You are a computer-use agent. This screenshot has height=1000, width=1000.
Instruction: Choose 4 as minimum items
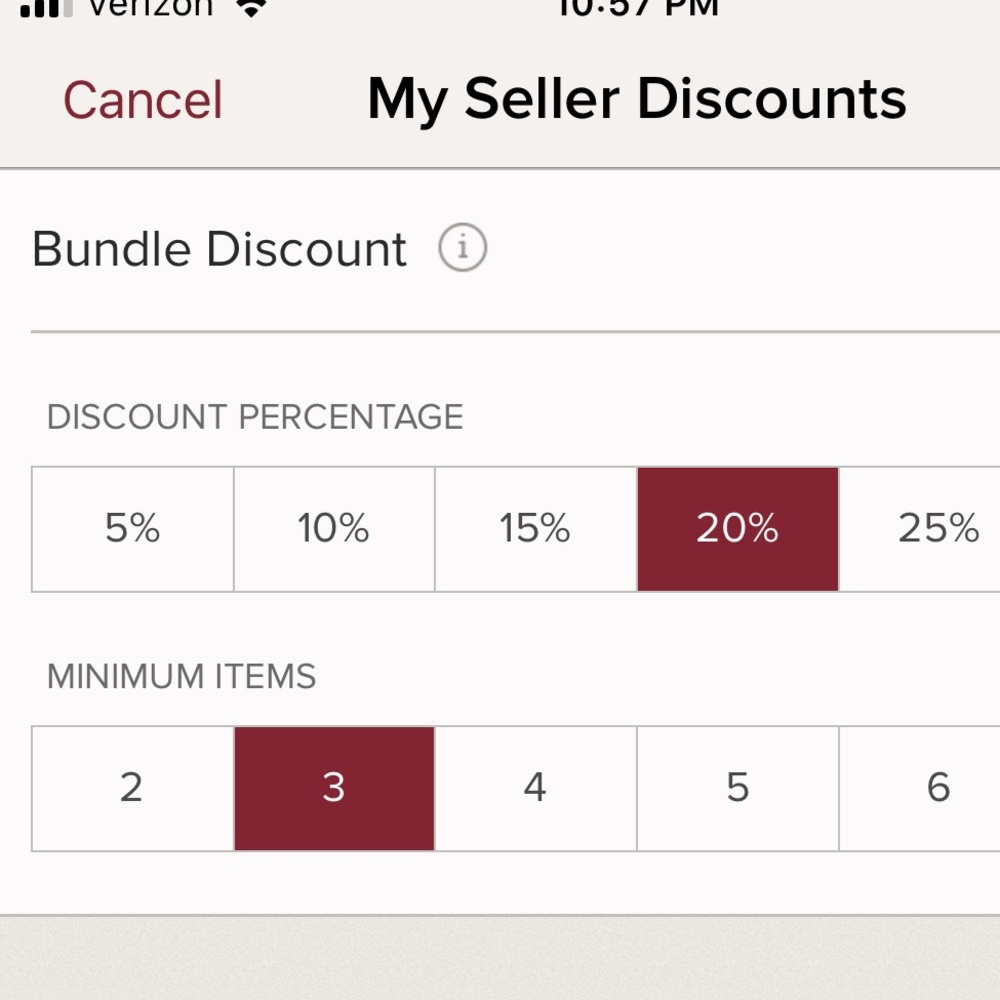(536, 788)
